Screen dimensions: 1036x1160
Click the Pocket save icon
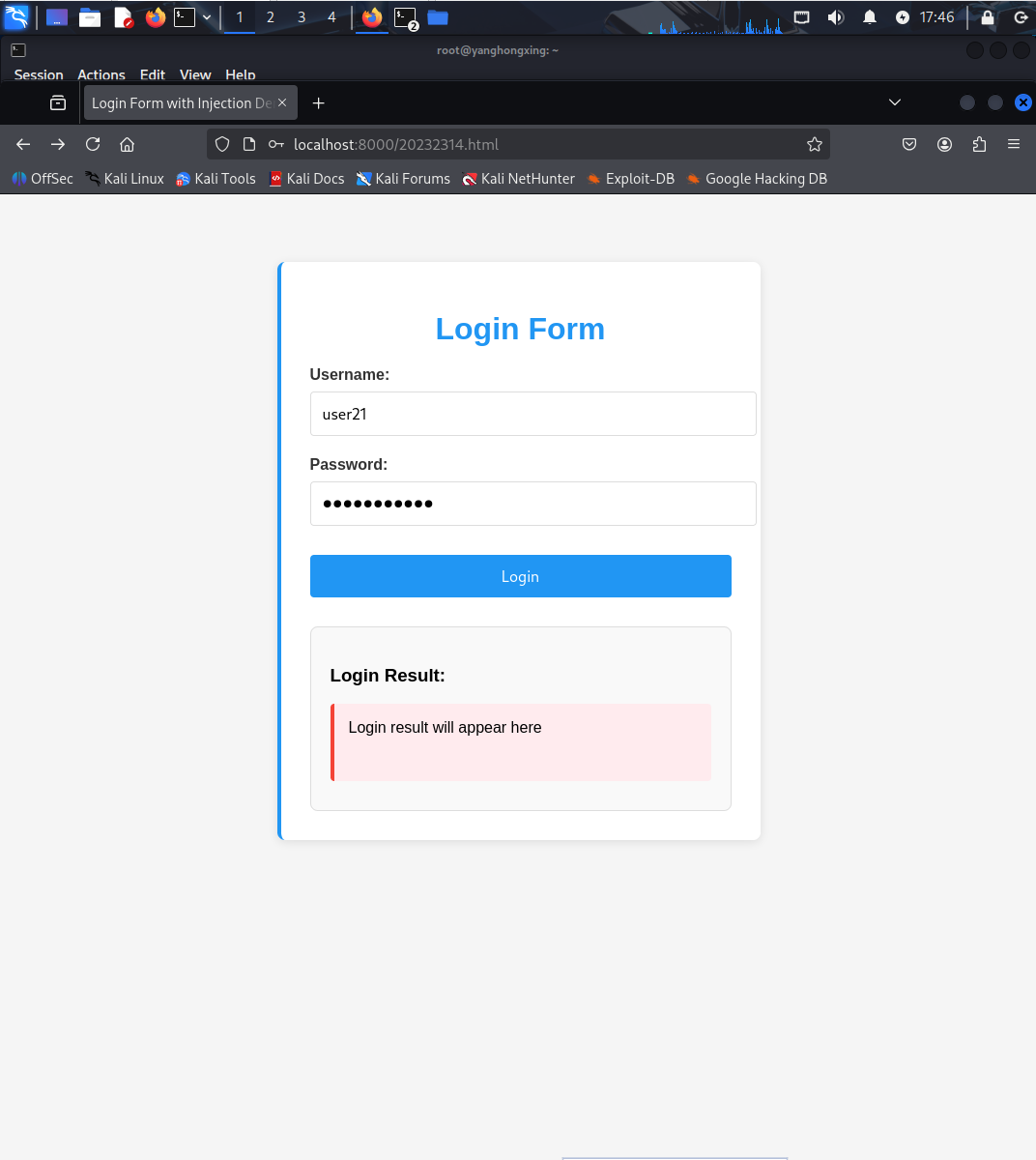tap(909, 144)
